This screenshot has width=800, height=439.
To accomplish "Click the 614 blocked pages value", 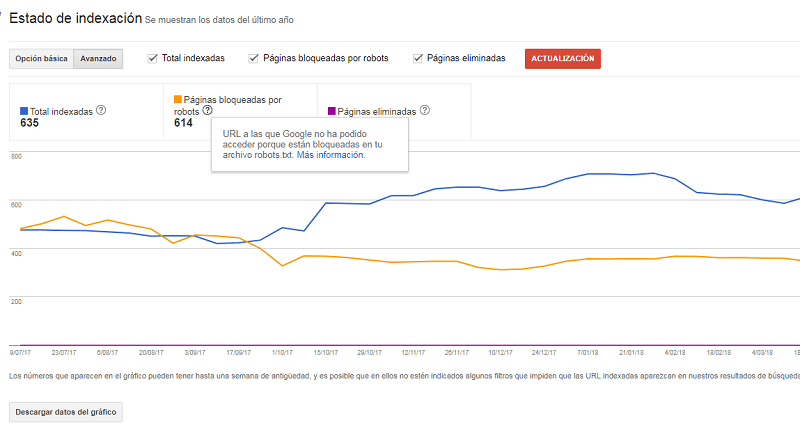I will (183, 124).
